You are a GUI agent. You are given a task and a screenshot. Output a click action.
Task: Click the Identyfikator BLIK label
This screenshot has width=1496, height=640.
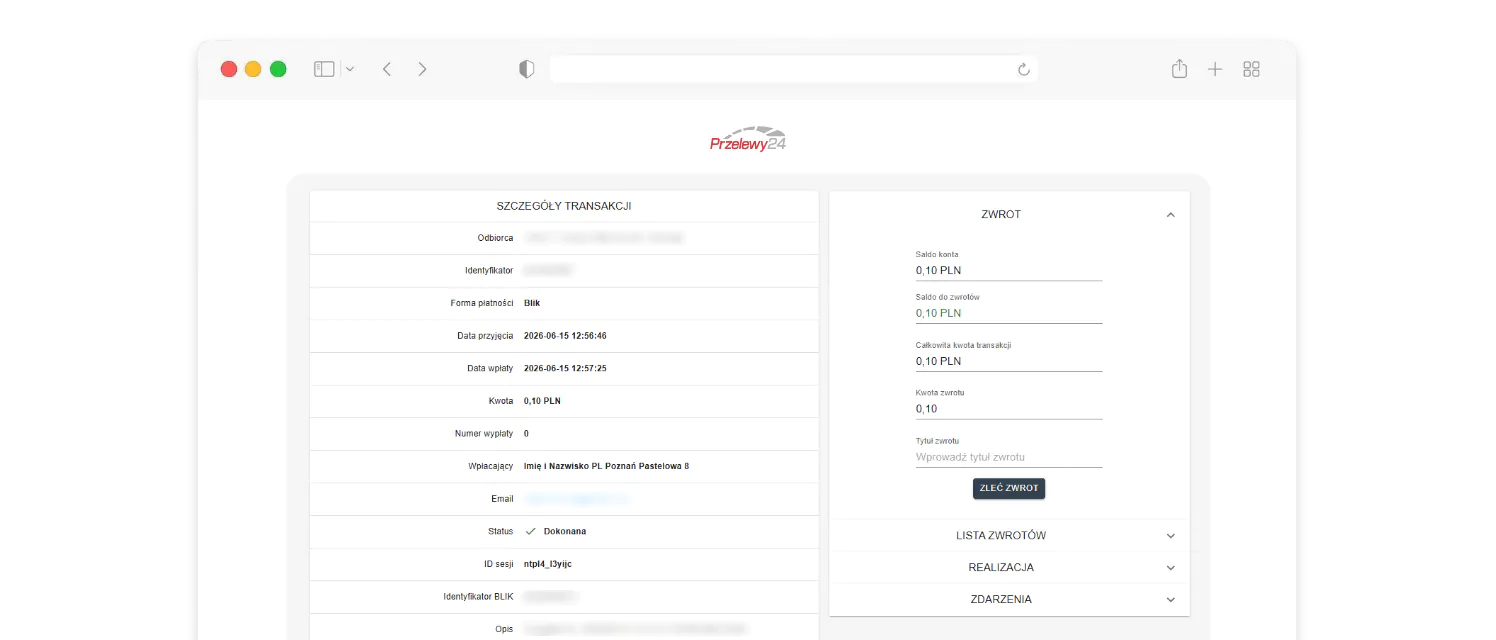[478, 596]
